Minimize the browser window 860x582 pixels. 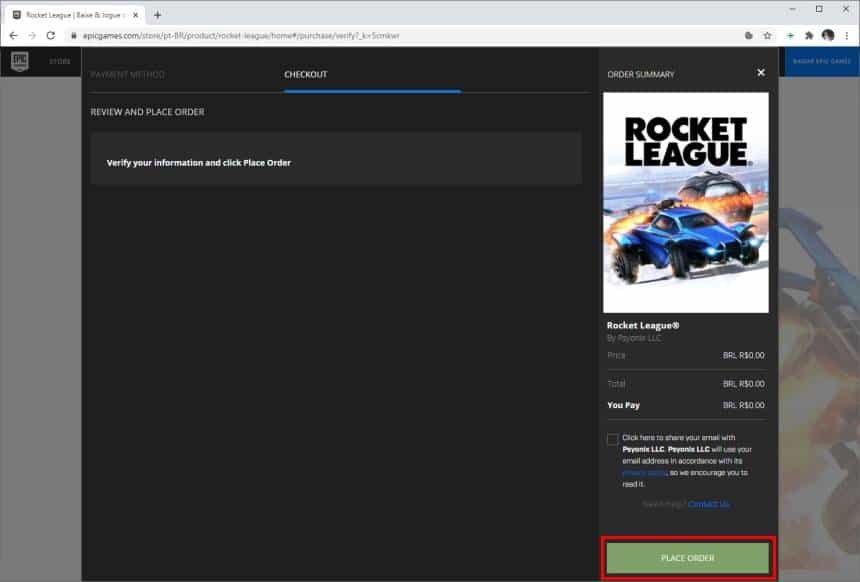coord(793,9)
